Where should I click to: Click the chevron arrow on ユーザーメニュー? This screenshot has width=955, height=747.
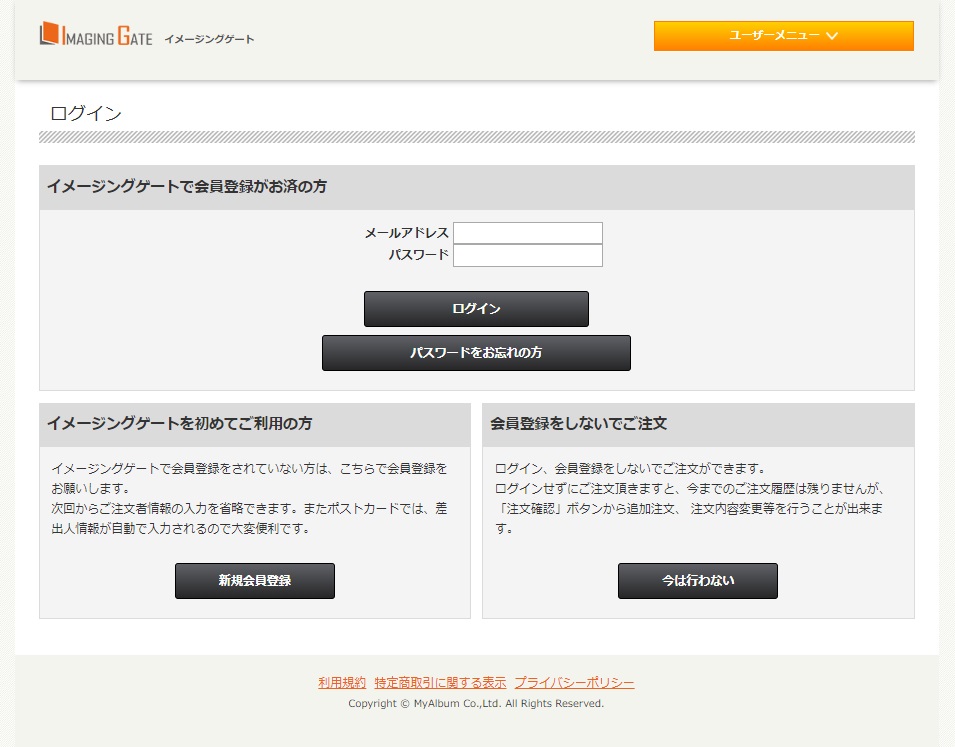[x=832, y=36]
